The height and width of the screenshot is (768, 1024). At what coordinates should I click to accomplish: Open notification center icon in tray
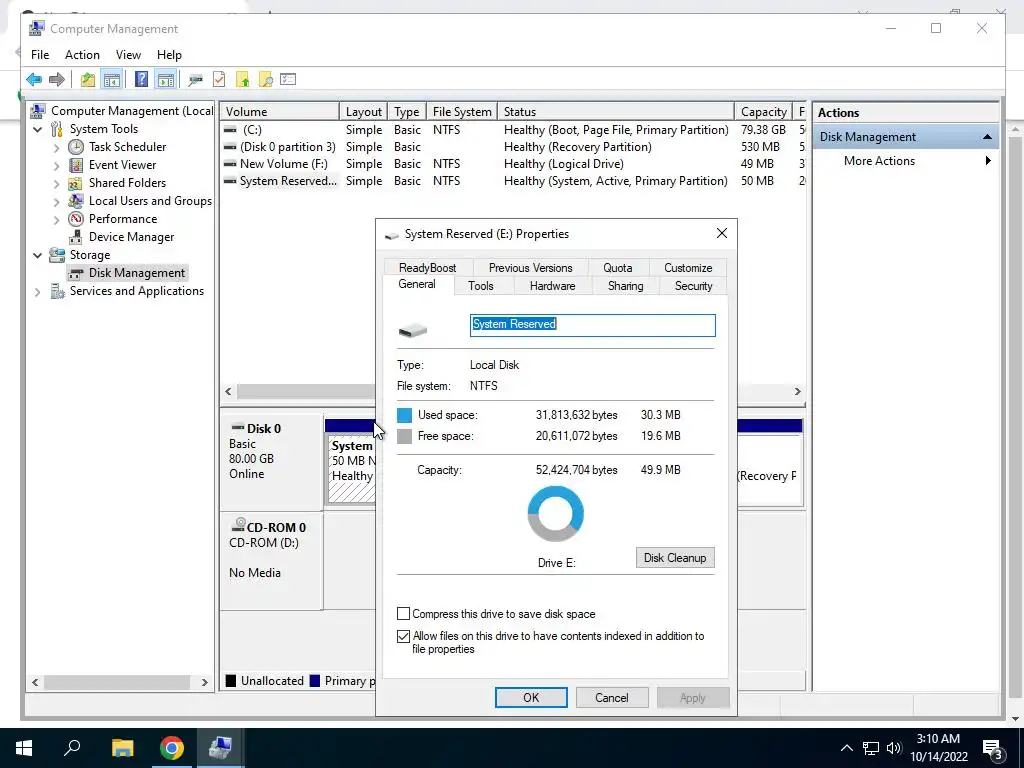click(x=992, y=748)
